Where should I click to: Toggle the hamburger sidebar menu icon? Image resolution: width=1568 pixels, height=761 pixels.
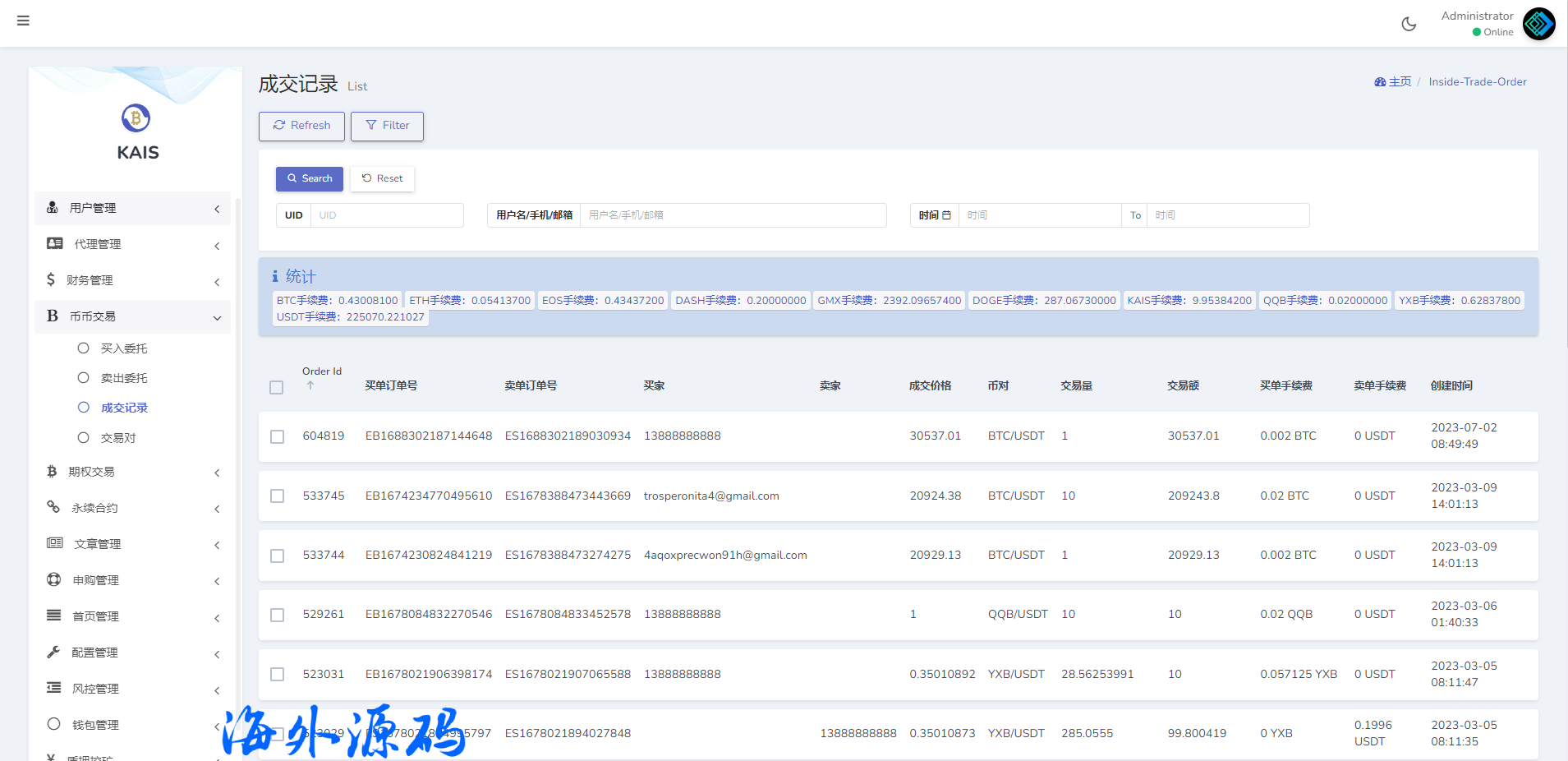23,21
